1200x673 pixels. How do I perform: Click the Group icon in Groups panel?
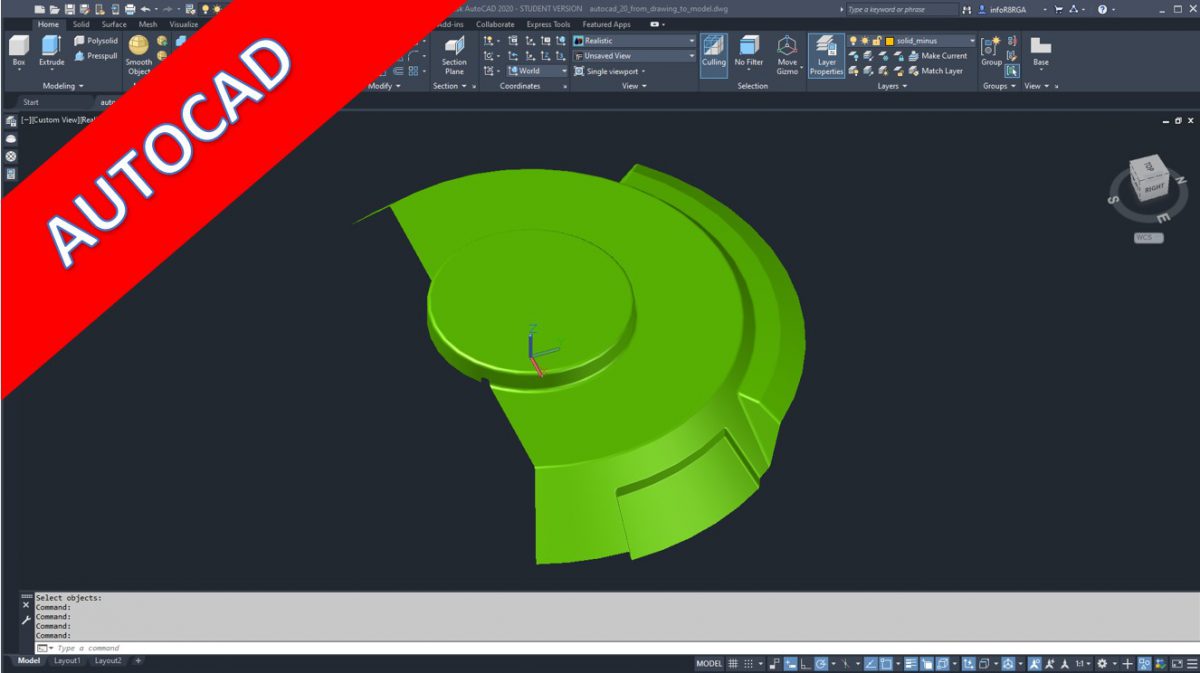click(x=991, y=48)
